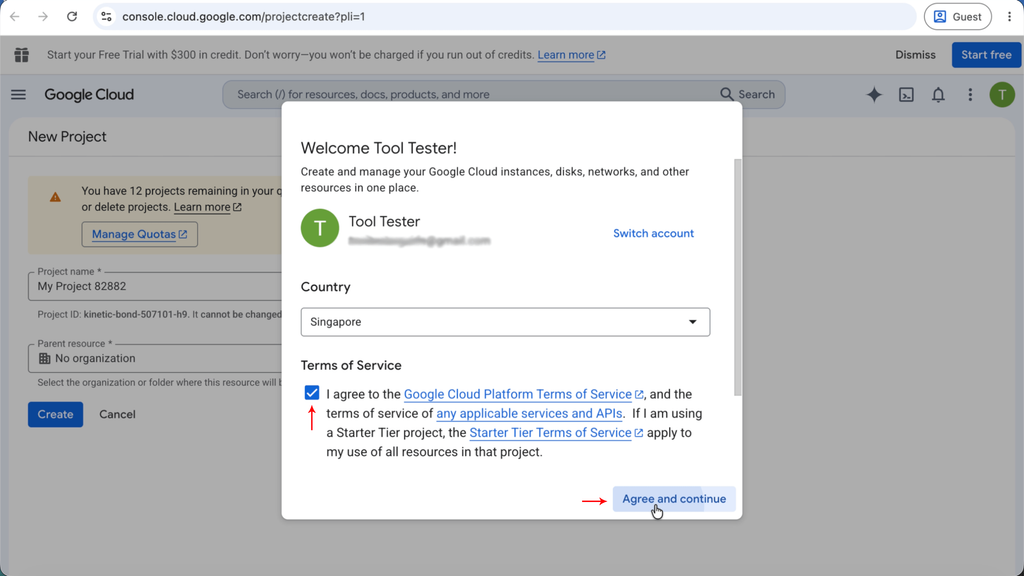Click the browser forward arrow
This screenshot has width=1024, height=576.
(x=43, y=17)
